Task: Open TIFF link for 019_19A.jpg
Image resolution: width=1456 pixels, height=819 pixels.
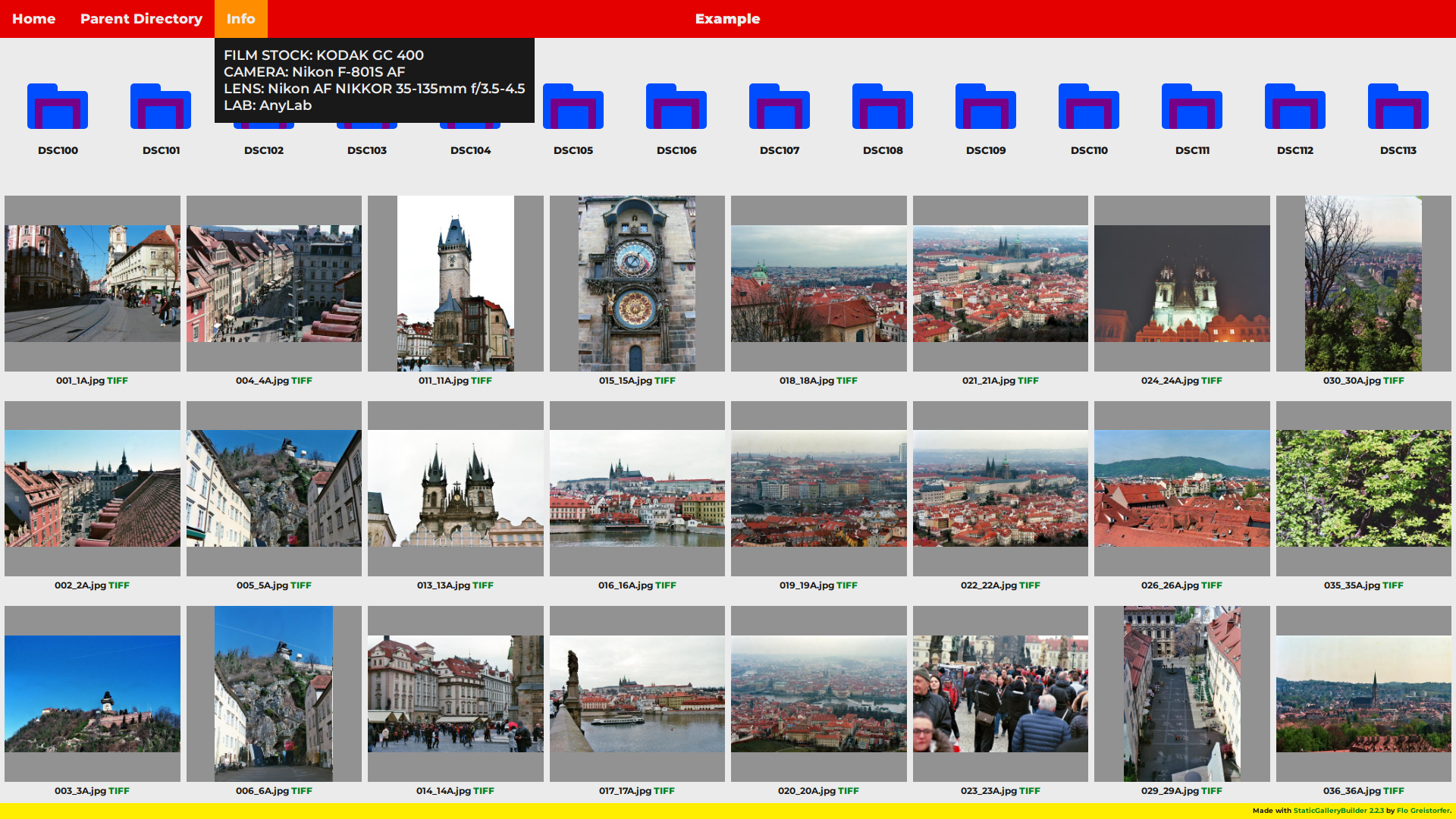Action: coord(847,585)
